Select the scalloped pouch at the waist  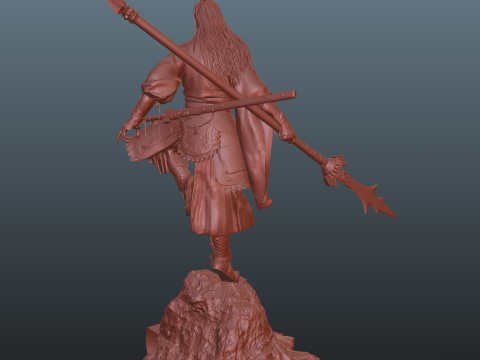pos(199,140)
